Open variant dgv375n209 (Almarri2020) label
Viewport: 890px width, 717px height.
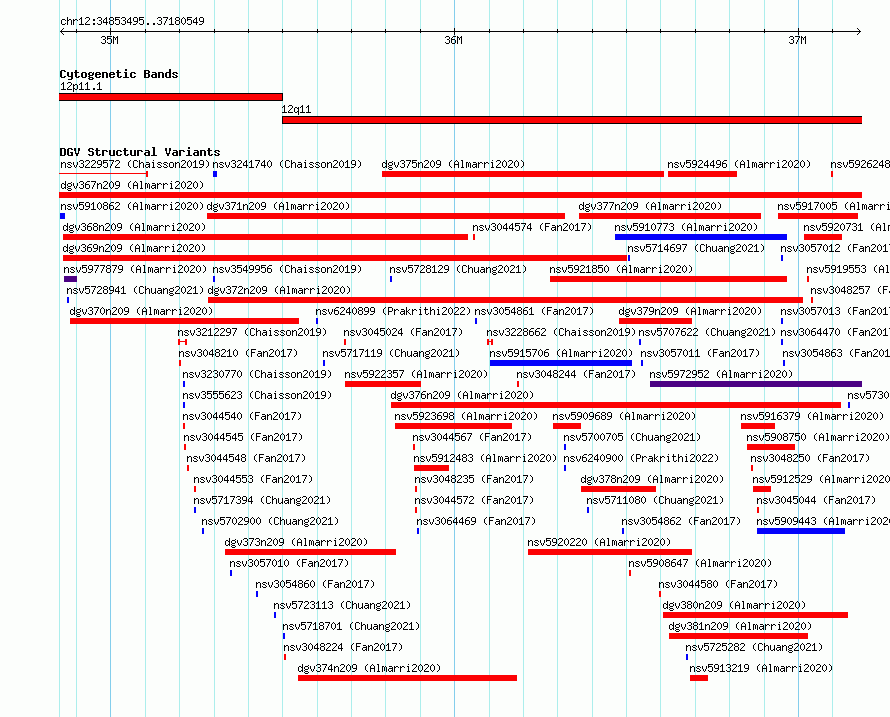pos(453,164)
